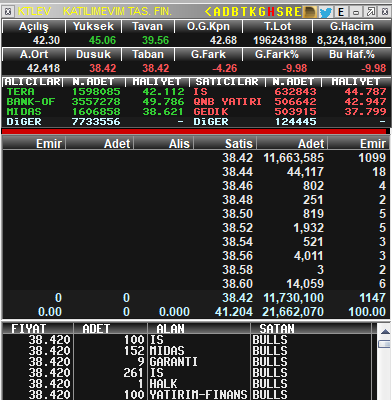Click the FIYAT header in trades list
392x400 pixels.
[38, 329]
